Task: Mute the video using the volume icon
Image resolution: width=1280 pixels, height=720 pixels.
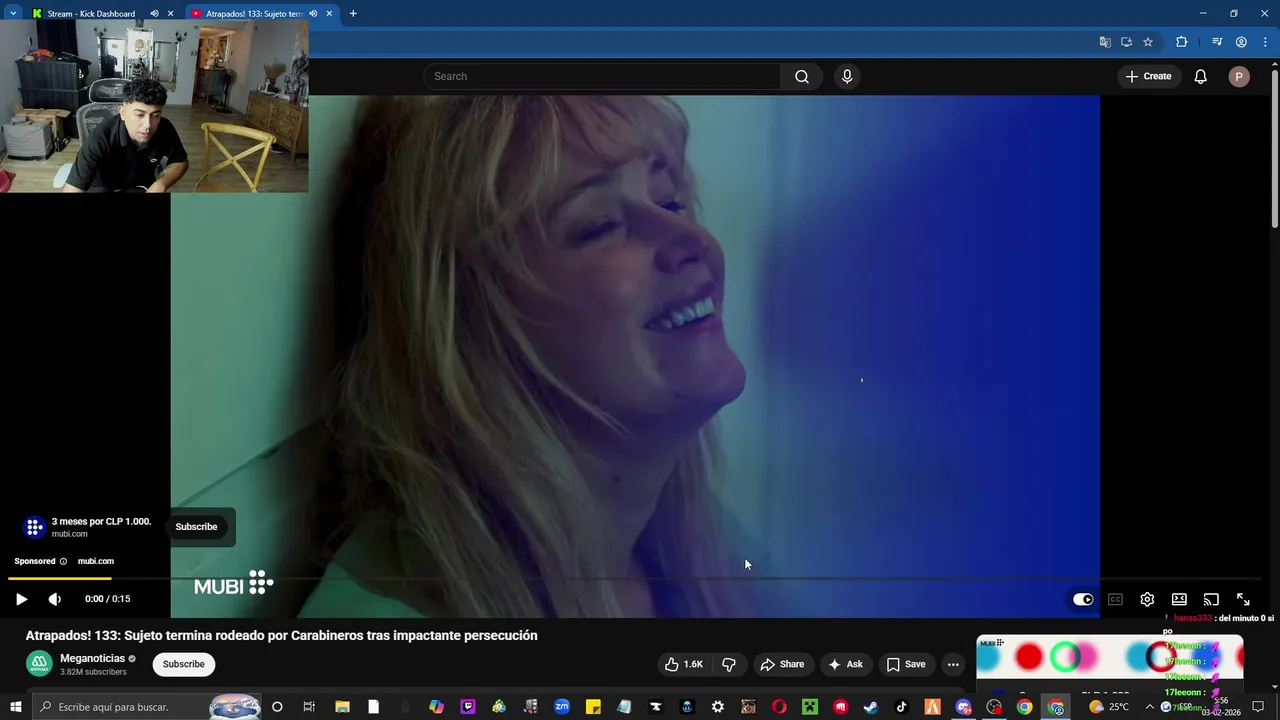Action: (x=55, y=599)
